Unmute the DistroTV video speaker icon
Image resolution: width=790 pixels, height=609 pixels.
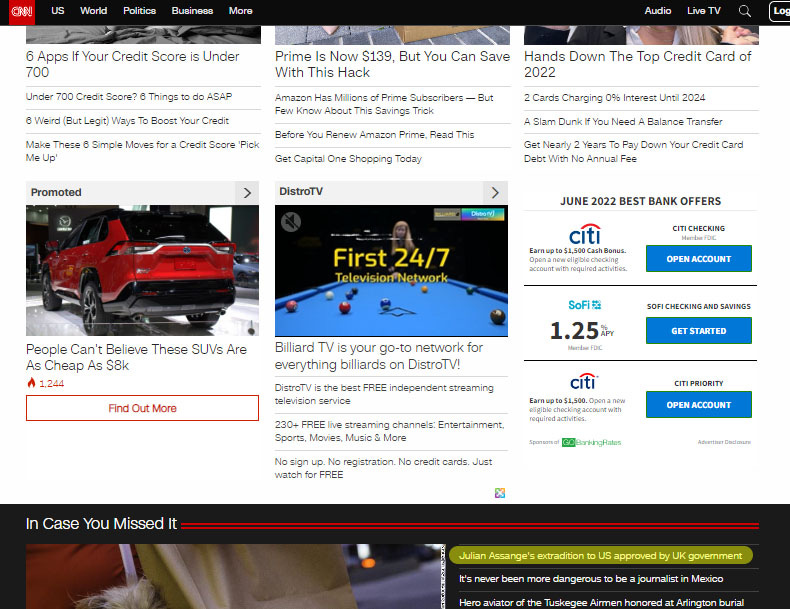(x=291, y=222)
